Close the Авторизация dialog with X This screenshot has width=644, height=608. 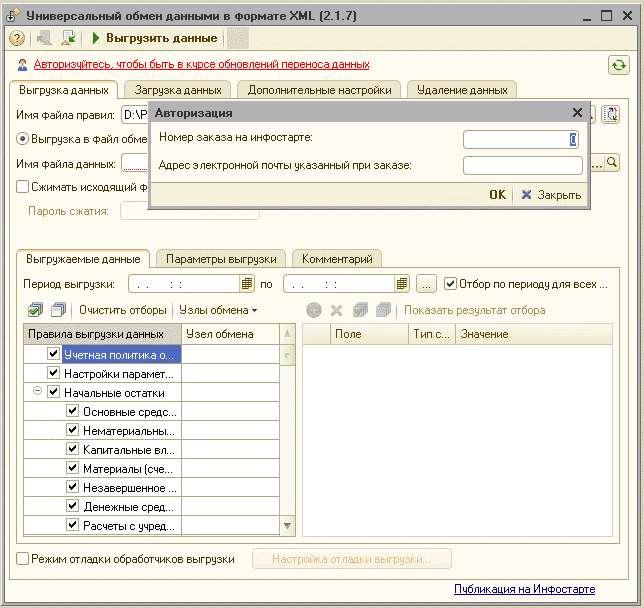click(577, 113)
